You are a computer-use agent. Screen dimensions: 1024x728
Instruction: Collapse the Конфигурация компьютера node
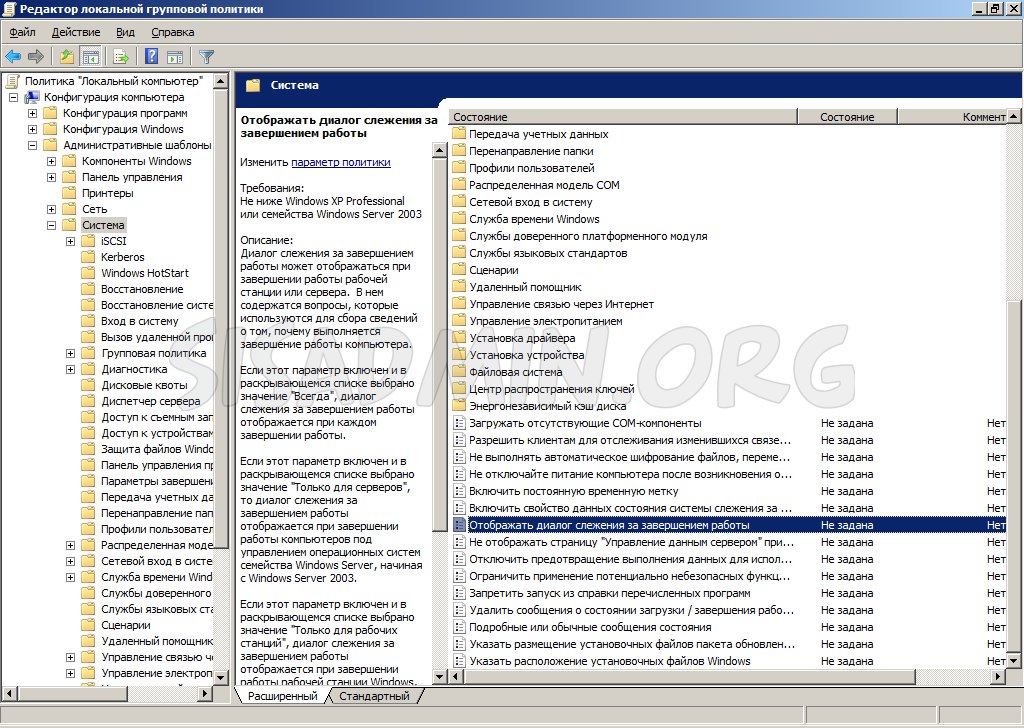point(13,97)
